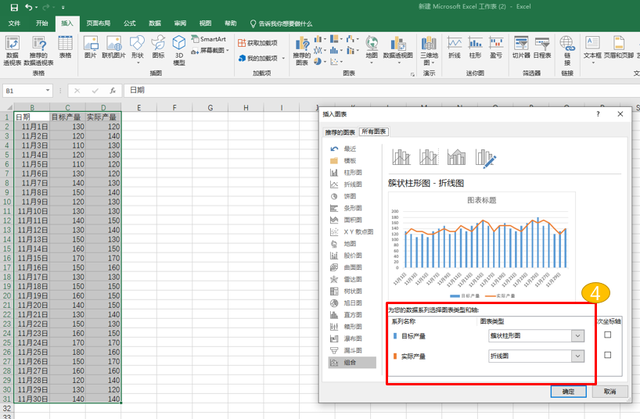Enable secondary axis for 实际产量
The image size is (640, 419).
608,357
